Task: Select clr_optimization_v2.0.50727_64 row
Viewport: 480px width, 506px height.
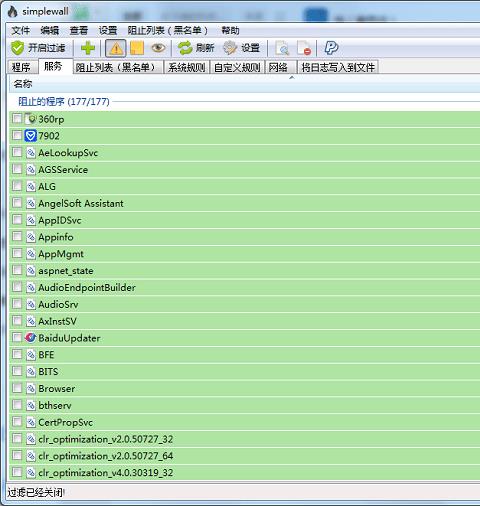Action: pyautogui.click(x=245, y=456)
